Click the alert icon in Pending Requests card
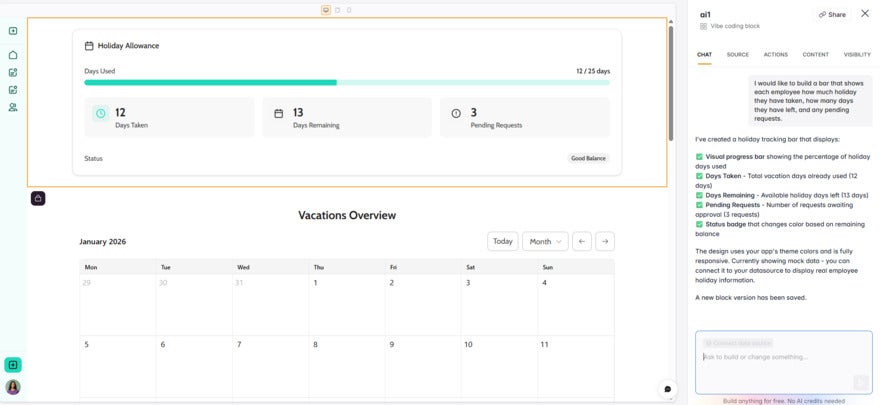The width and height of the screenshot is (880, 405). pyautogui.click(x=456, y=113)
